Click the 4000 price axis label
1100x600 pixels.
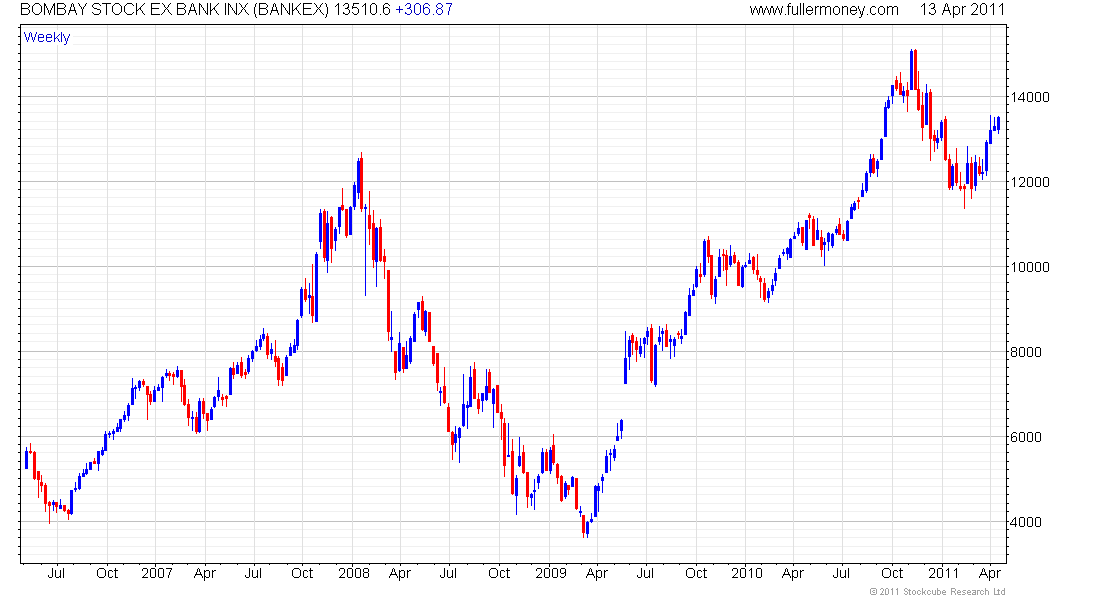pos(1026,522)
